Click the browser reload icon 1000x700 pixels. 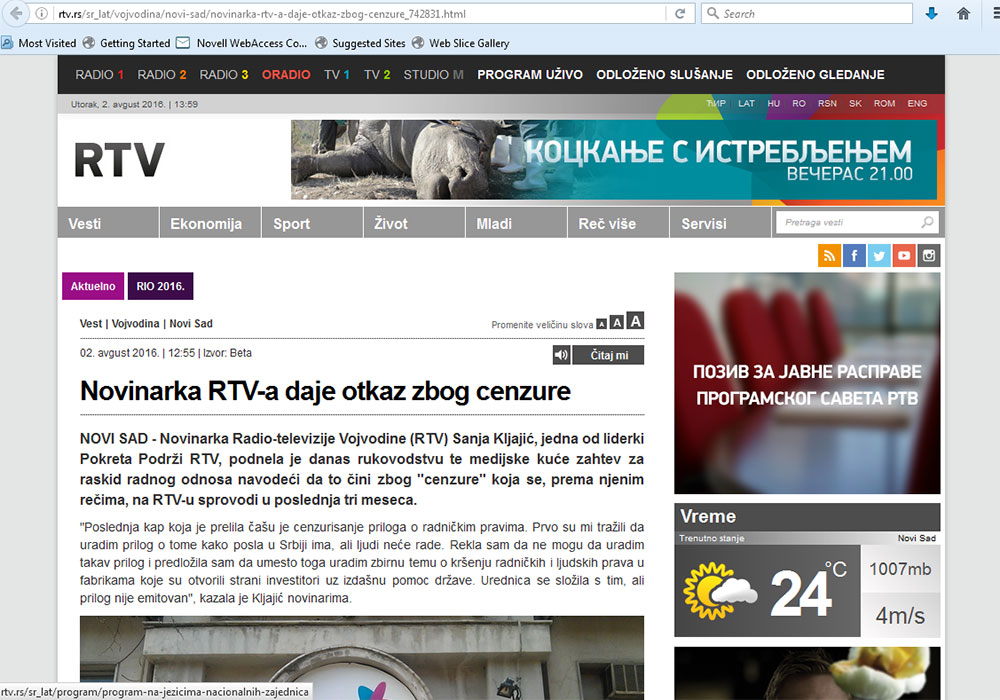(680, 14)
